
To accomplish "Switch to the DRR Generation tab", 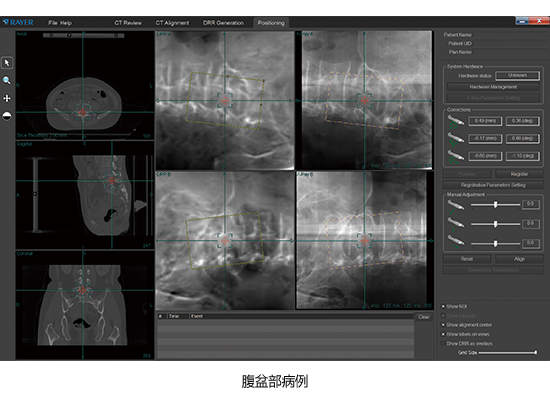I will [x=223, y=23].
